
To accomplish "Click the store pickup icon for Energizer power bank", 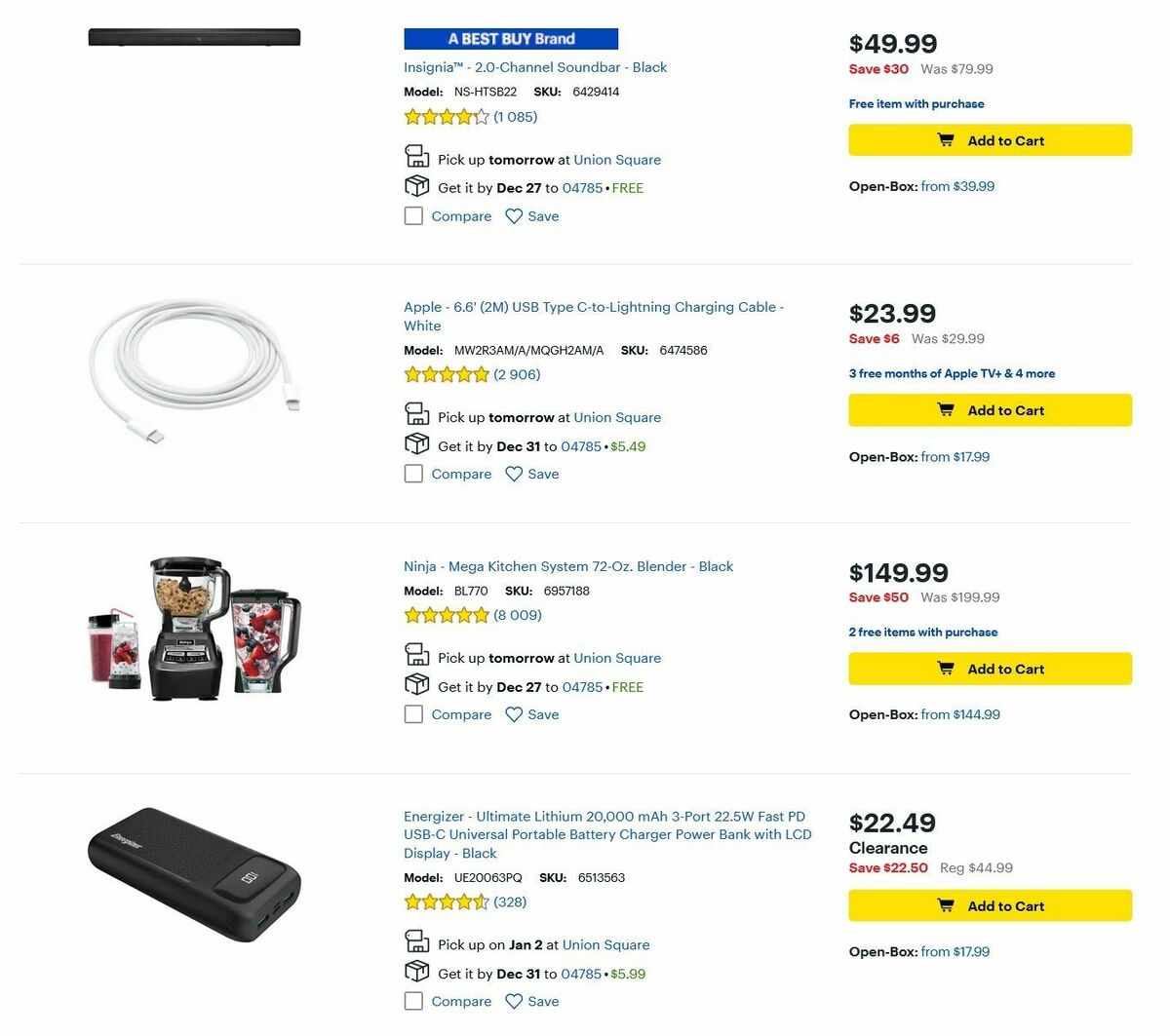I will (416, 941).
